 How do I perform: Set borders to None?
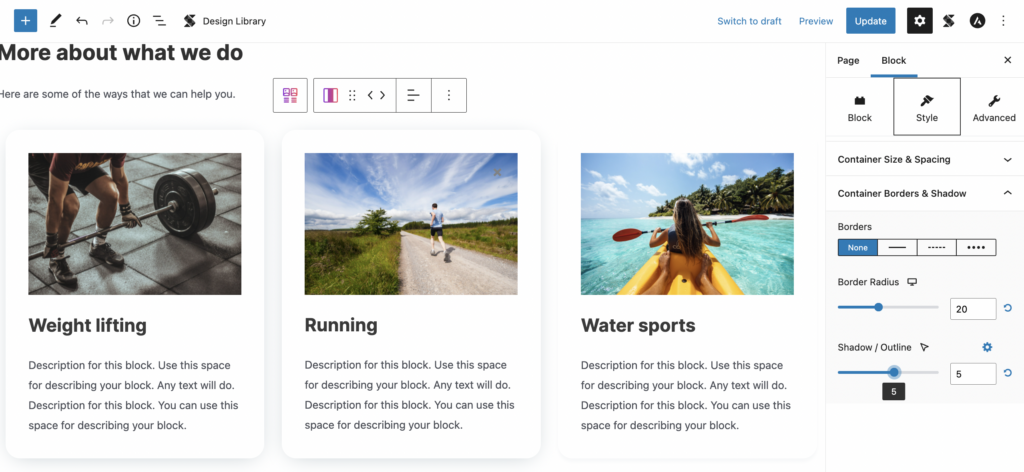[857, 247]
